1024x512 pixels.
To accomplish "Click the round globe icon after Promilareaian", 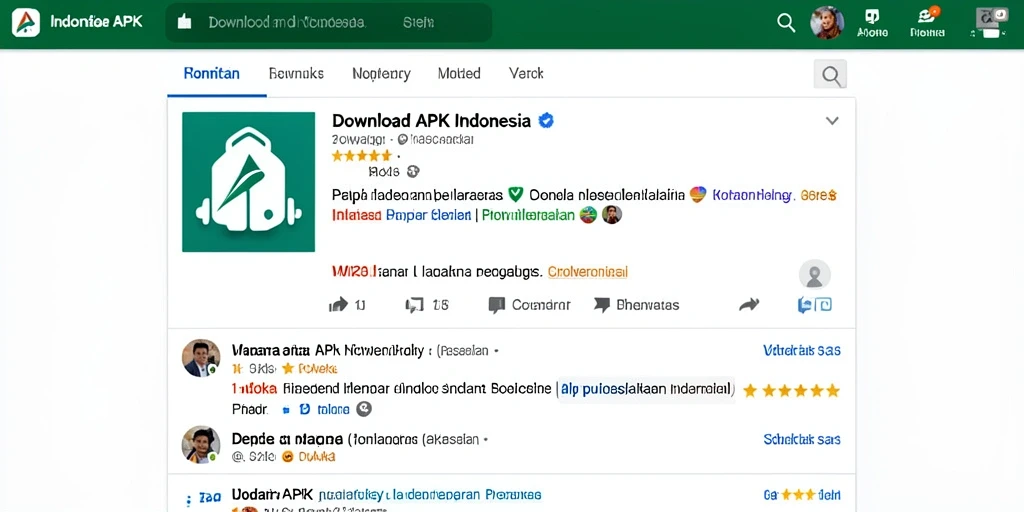I will 588,215.
